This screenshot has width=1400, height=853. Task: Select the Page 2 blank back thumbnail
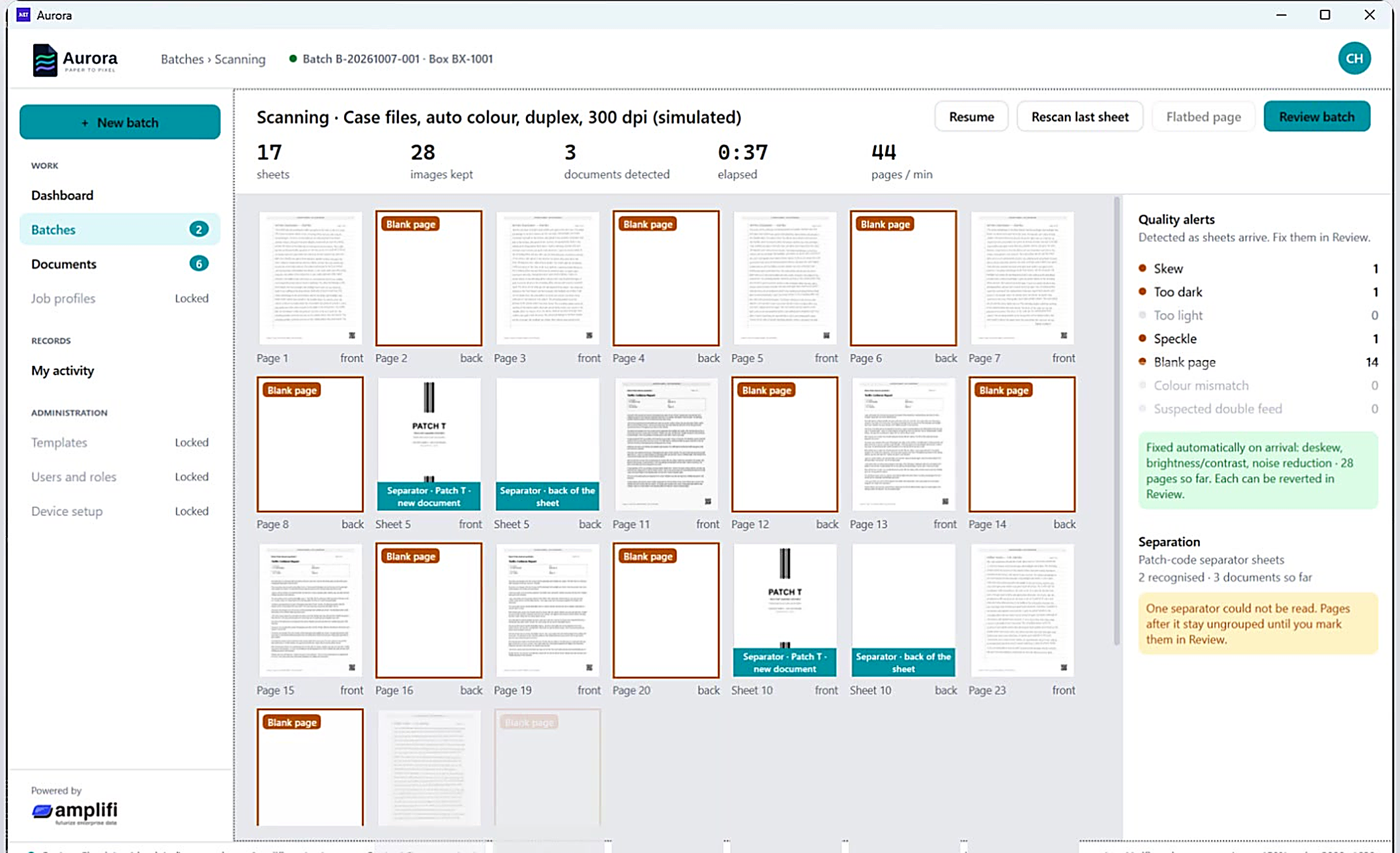429,278
